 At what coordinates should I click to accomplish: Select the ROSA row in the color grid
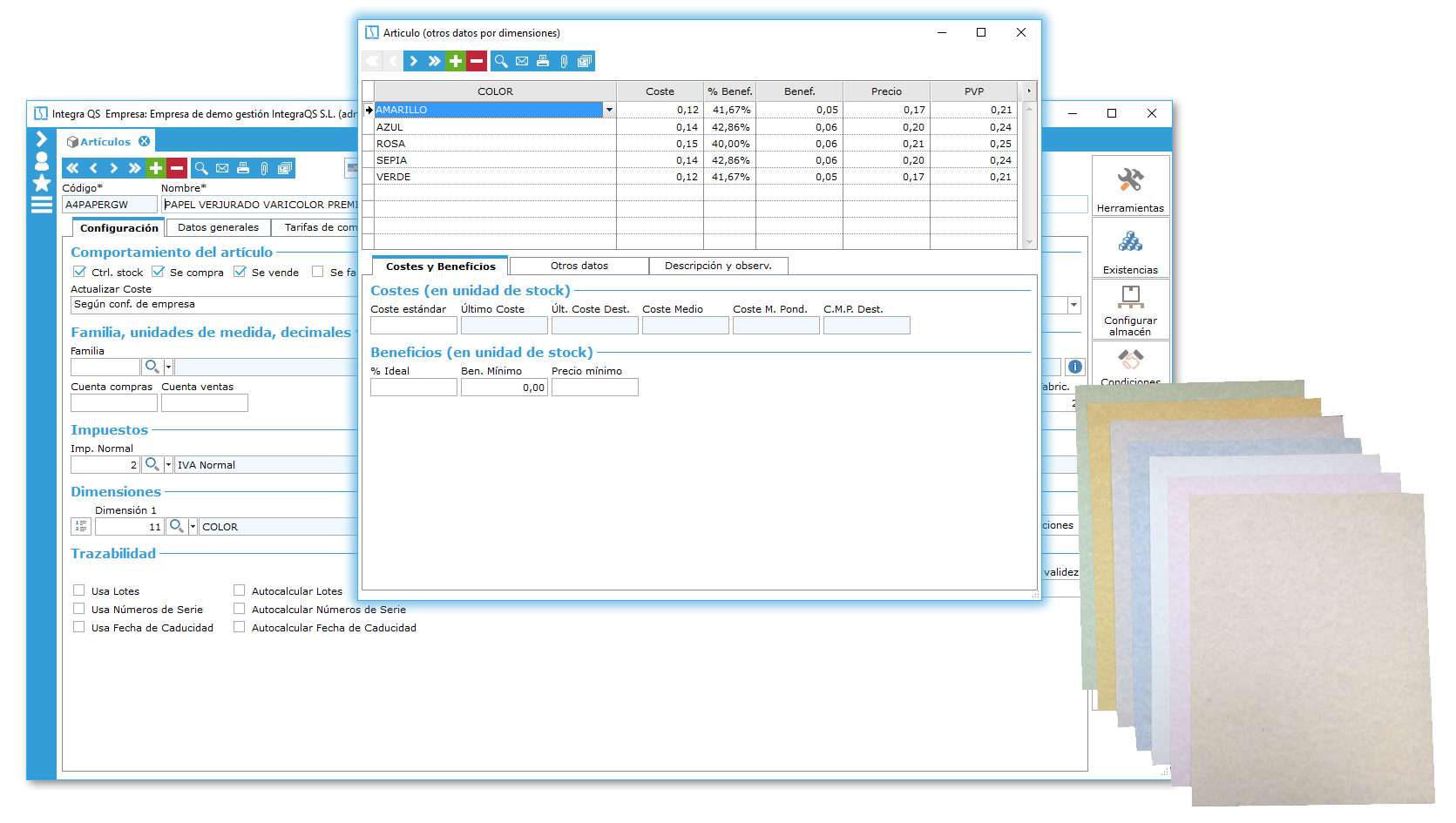coord(495,144)
